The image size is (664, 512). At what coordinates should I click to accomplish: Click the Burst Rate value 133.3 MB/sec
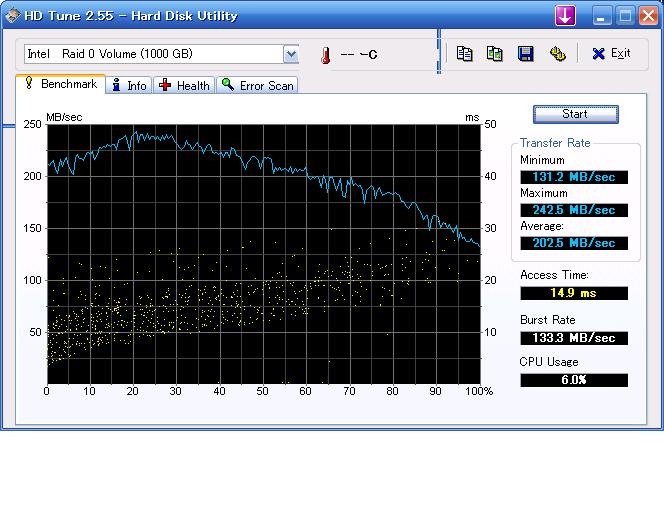pyautogui.click(x=574, y=338)
